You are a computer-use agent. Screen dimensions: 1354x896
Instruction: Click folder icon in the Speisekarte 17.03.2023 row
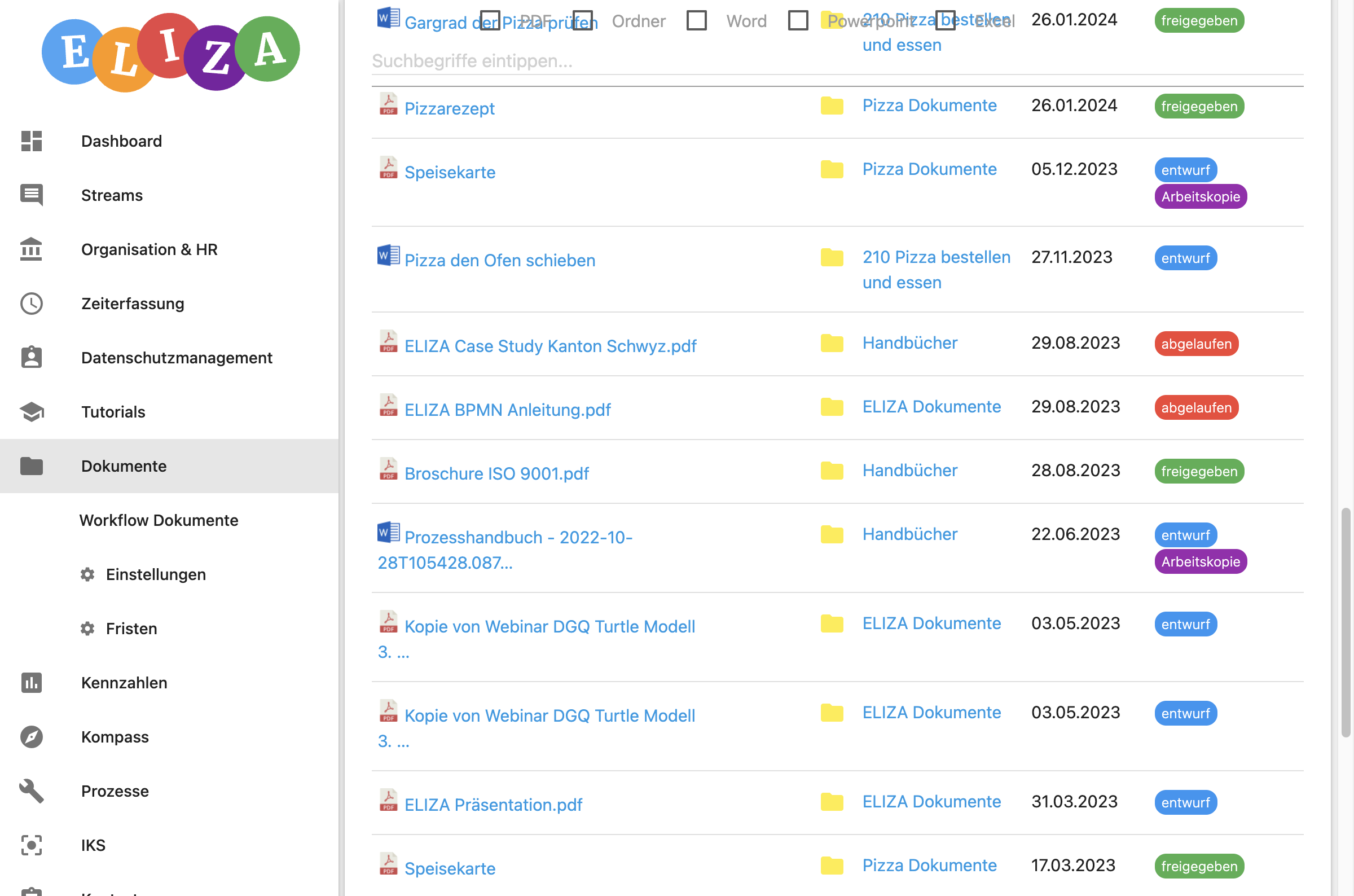click(832, 866)
